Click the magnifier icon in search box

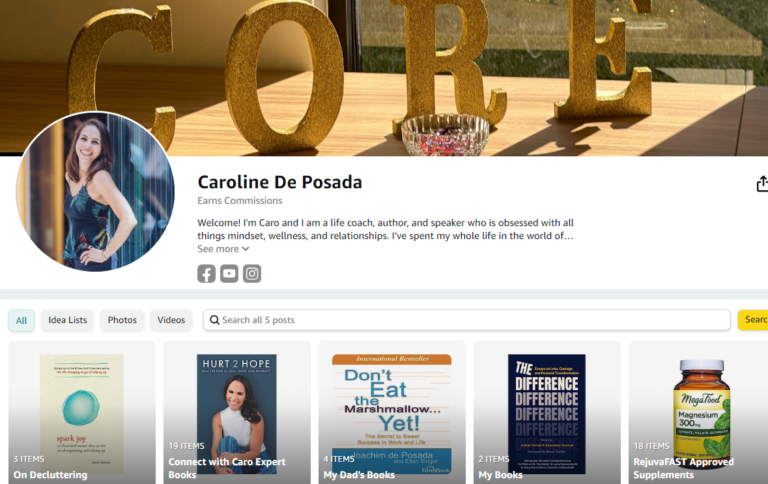coord(214,320)
